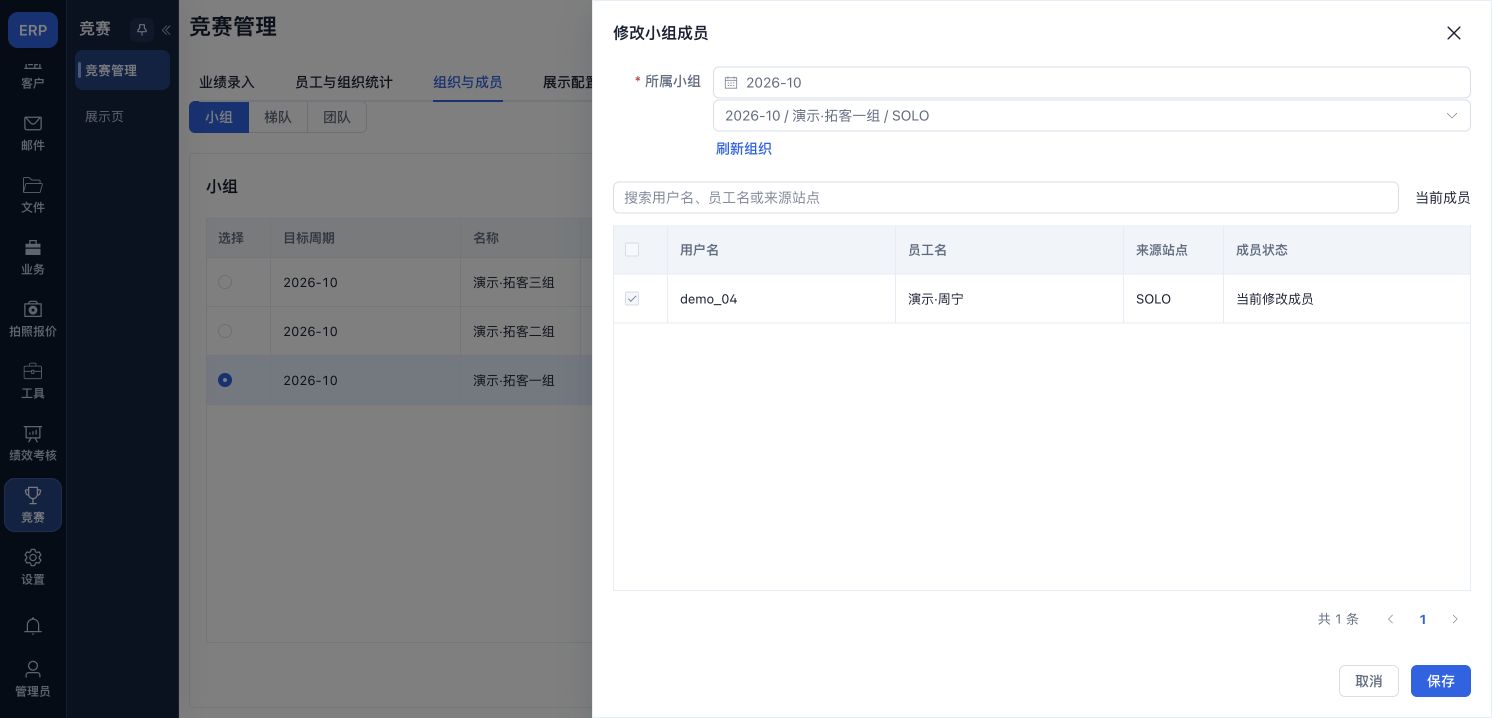
Task: Click the 2026-10 date picker field
Action: [x=1091, y=83]
